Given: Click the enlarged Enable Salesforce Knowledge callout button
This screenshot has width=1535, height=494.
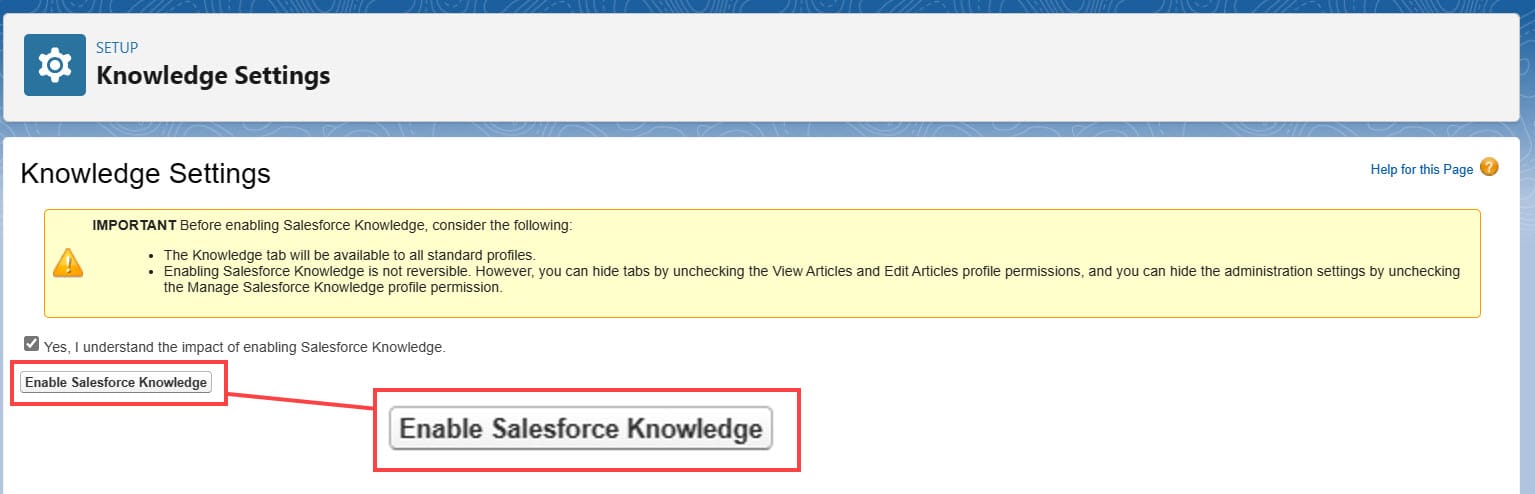Looking at the screenshot, I should (x=581, y=429).
